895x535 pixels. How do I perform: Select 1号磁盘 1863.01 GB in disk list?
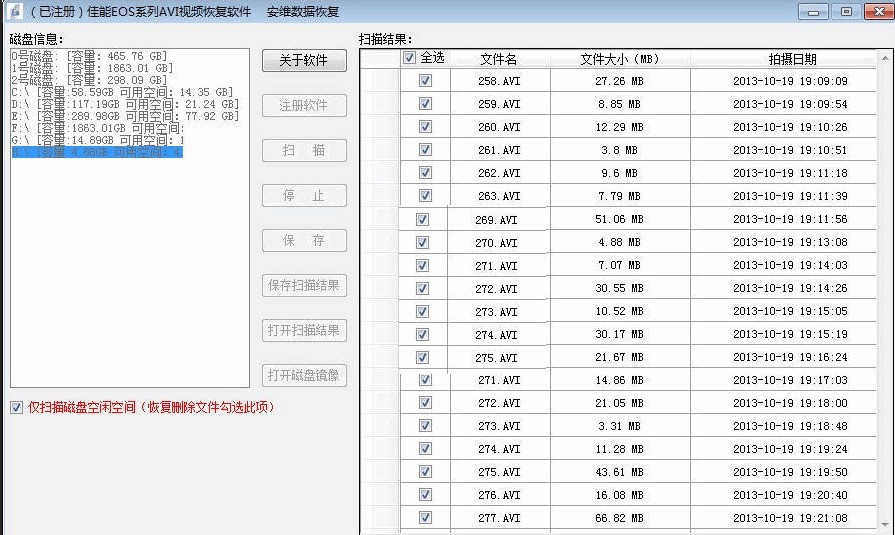pyautogui.click(x=92, y=68)
